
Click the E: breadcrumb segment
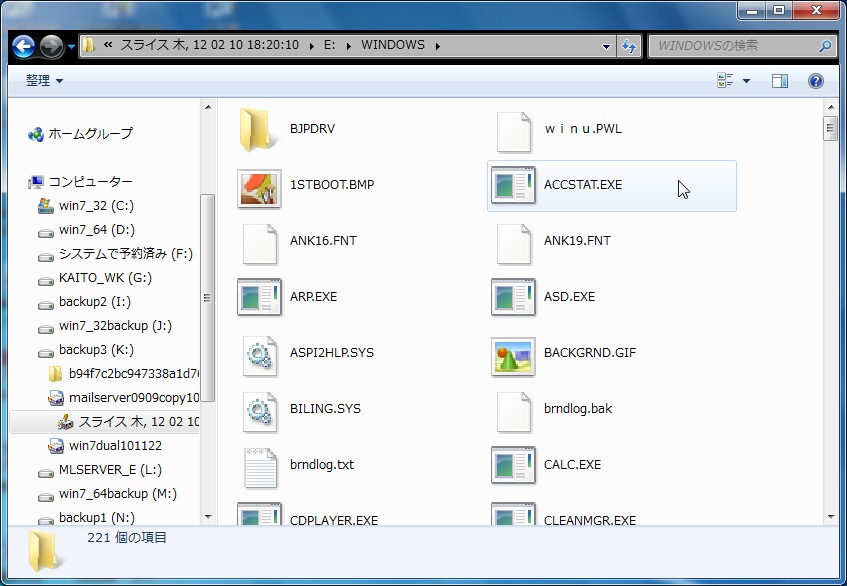pos(329,45)
